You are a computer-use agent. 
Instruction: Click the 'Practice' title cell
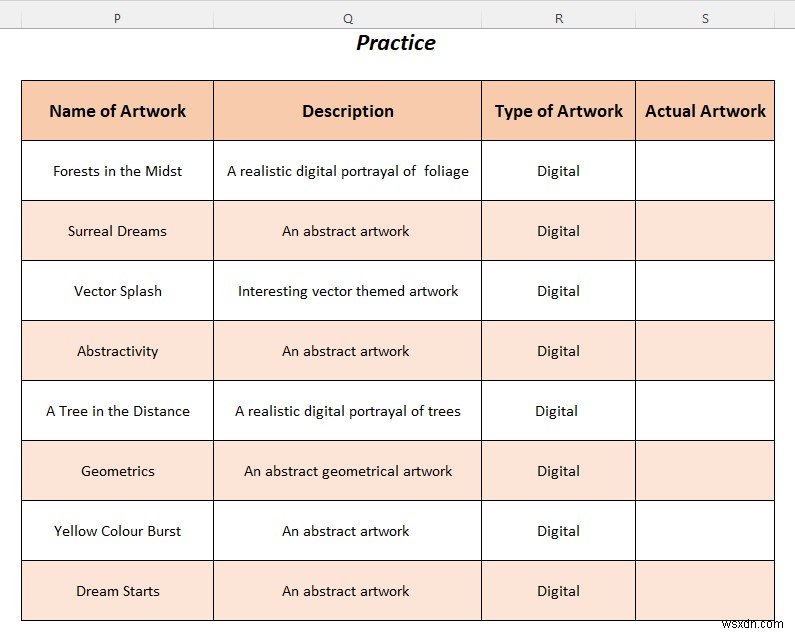pos(395,43)
